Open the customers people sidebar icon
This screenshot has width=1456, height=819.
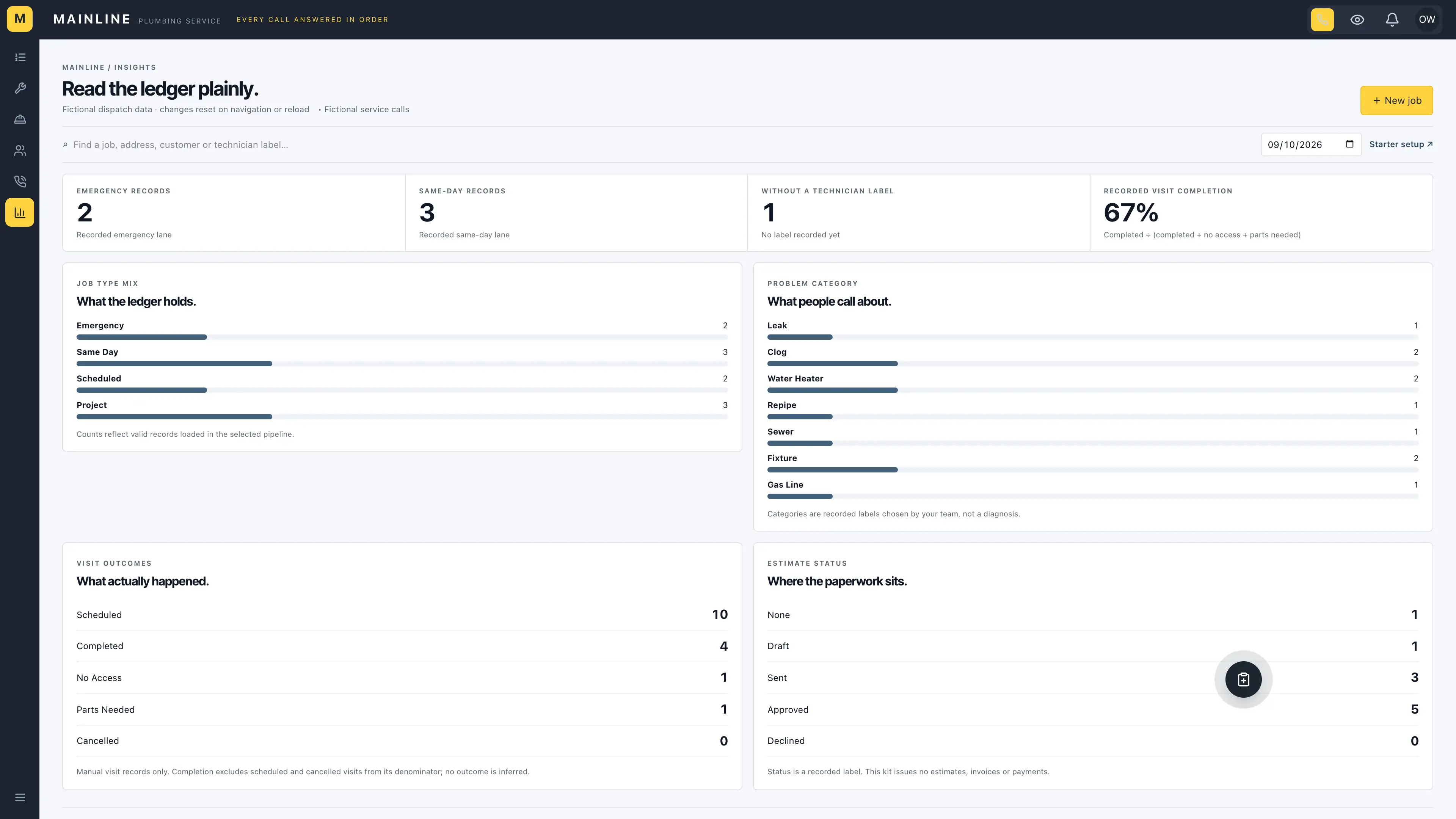pos(20,151)
